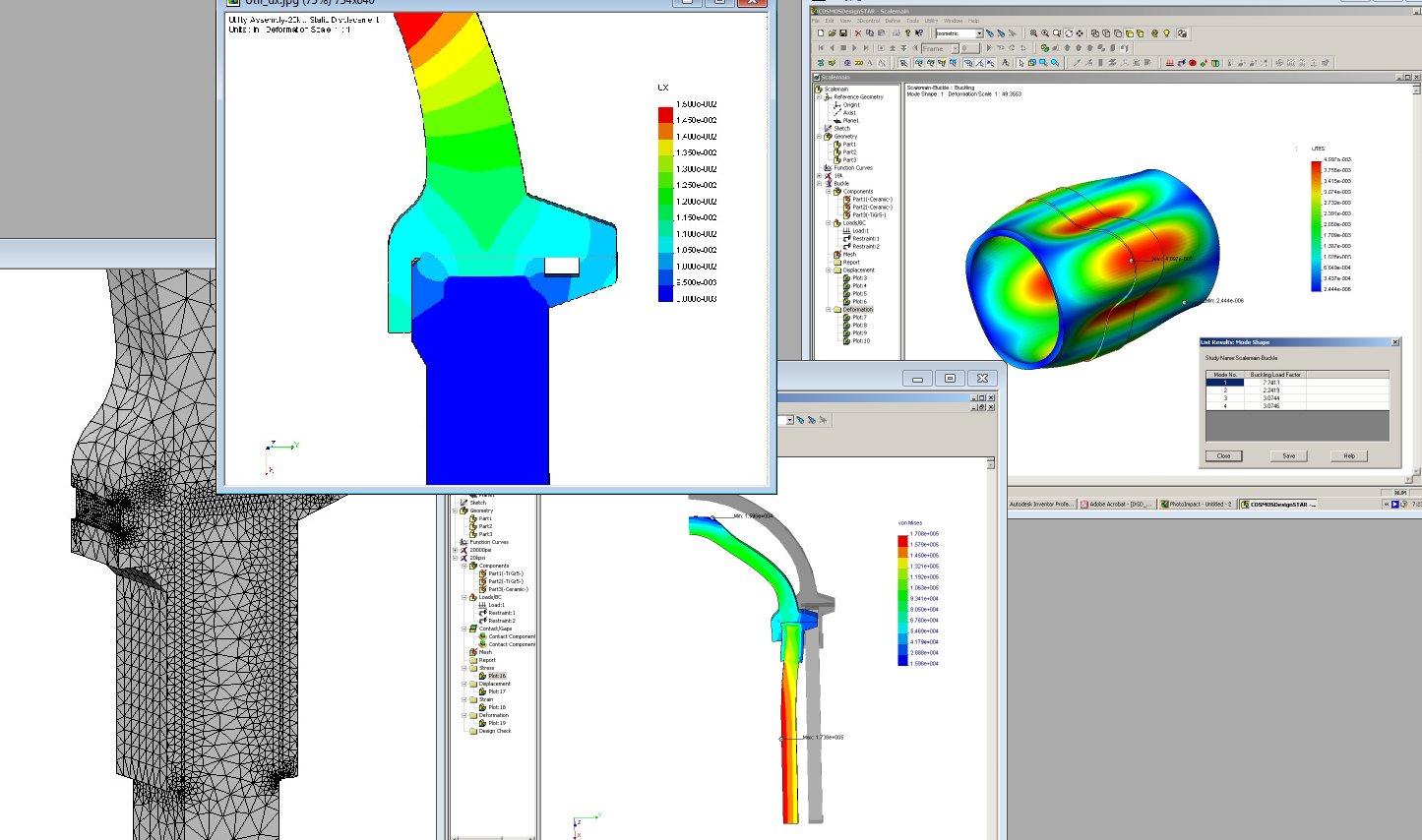1422x840 pixels.
Task: Click the context help arrow-question icon
Action: pyautogui.click(x=919, y=32)
